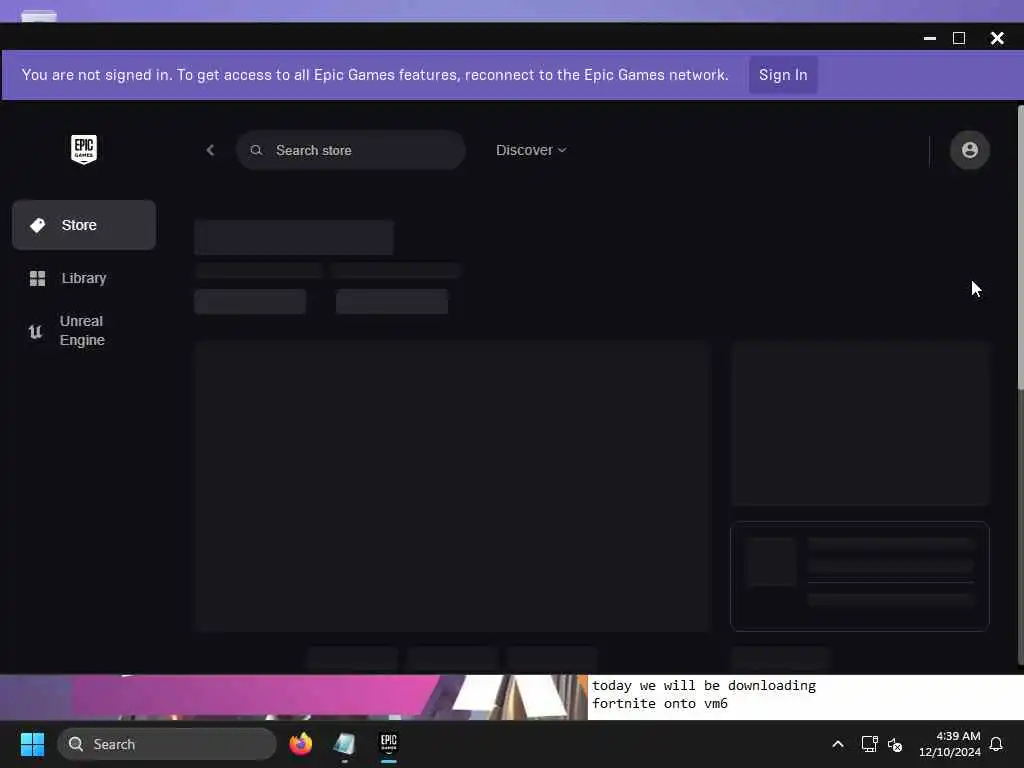Viewport: 1024px width, 768px height.
Task: Click the Epic Games logo in sidebar
Action: pos(84,150)
